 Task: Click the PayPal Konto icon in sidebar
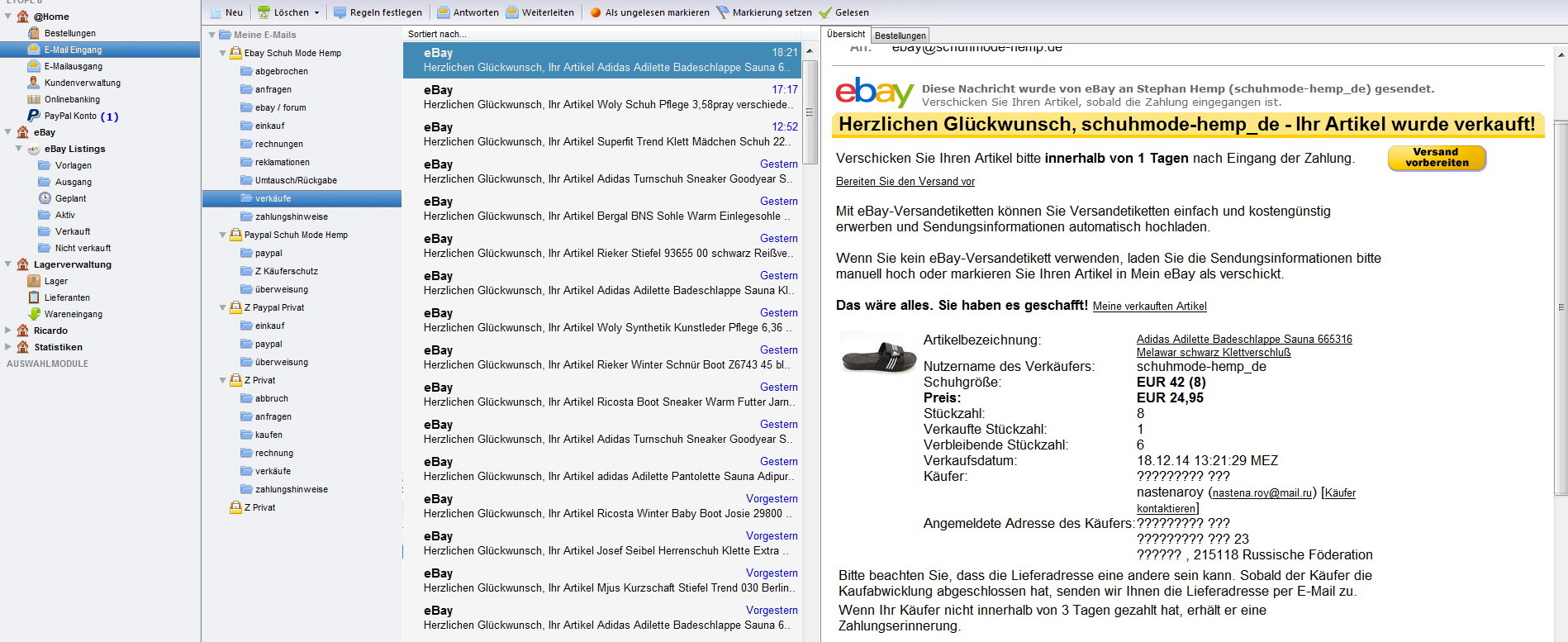pyautogui.click(x=34, y=116)
